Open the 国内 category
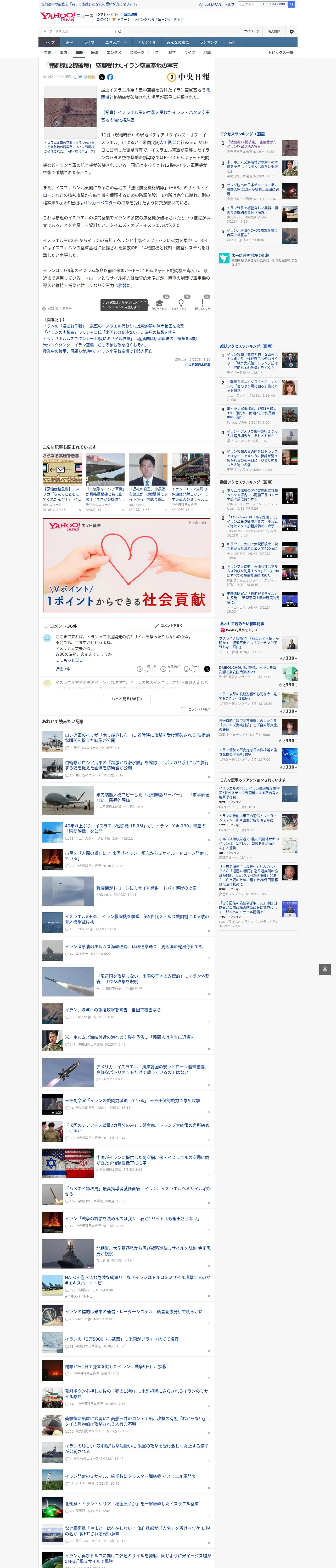The width and height of the screenshot is (336, 1568). tap(63, 52)
